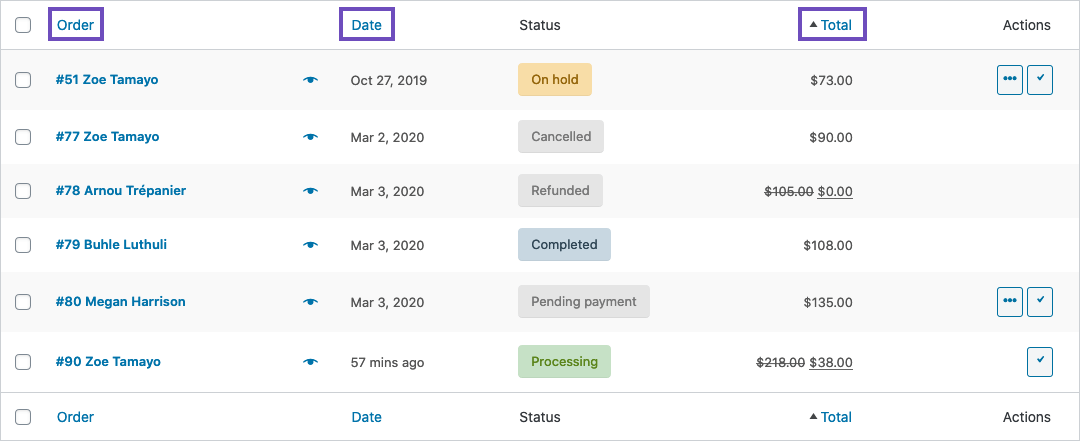Tick the checkbox for order #77
This screenshot has width=1080, height=441.
[23, 136]
